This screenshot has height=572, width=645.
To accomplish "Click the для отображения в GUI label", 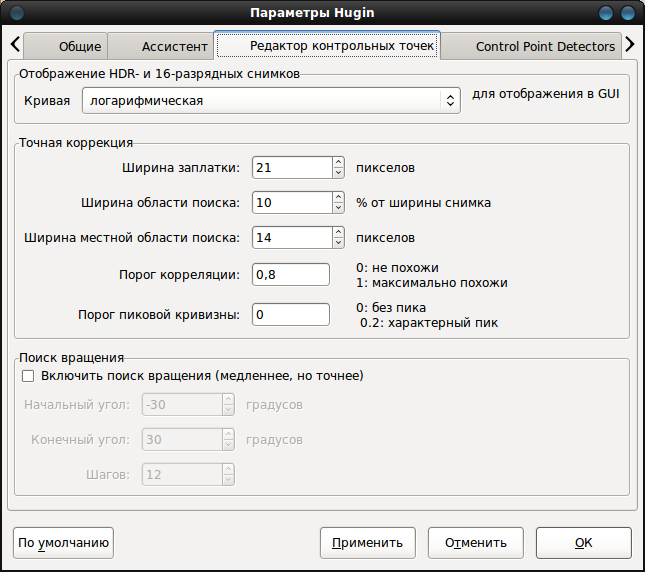I will (545, 94).
